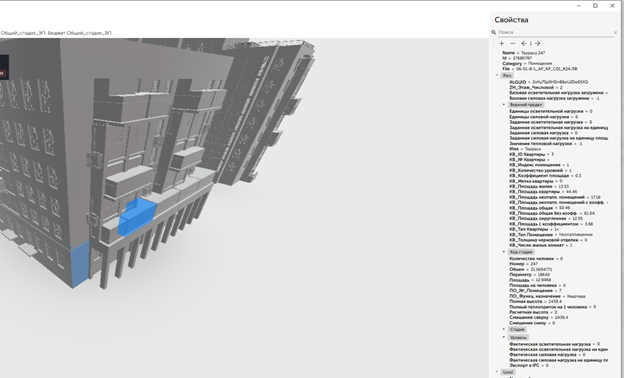Viewport: 624px width, 378px height.
Task: Select the 'Периметр' property row
Action: (530, 275)
